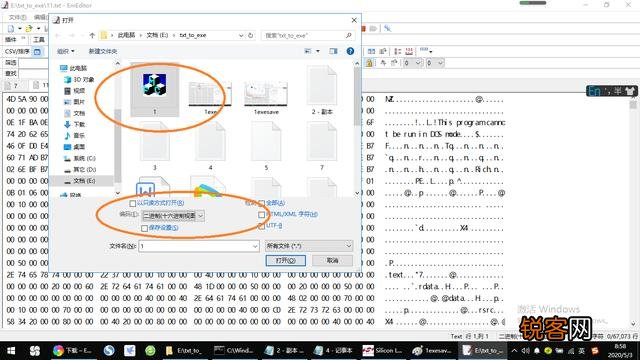Click the volume icon in system tray

coord(526,351)
